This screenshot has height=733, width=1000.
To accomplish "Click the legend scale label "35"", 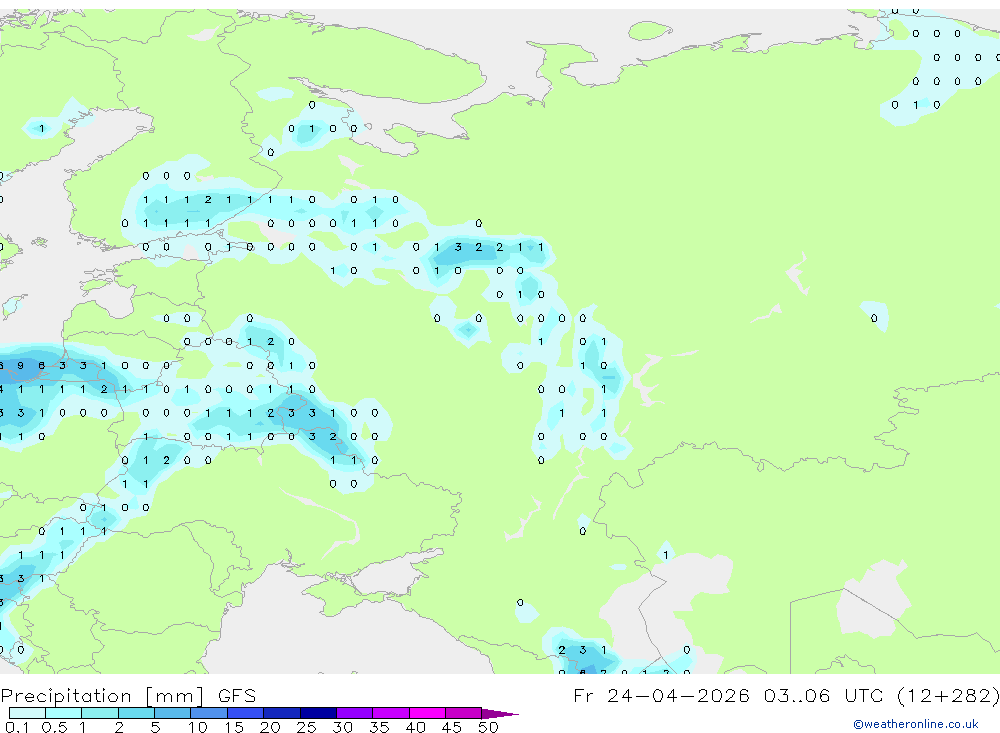I will [x=379, y=727].
